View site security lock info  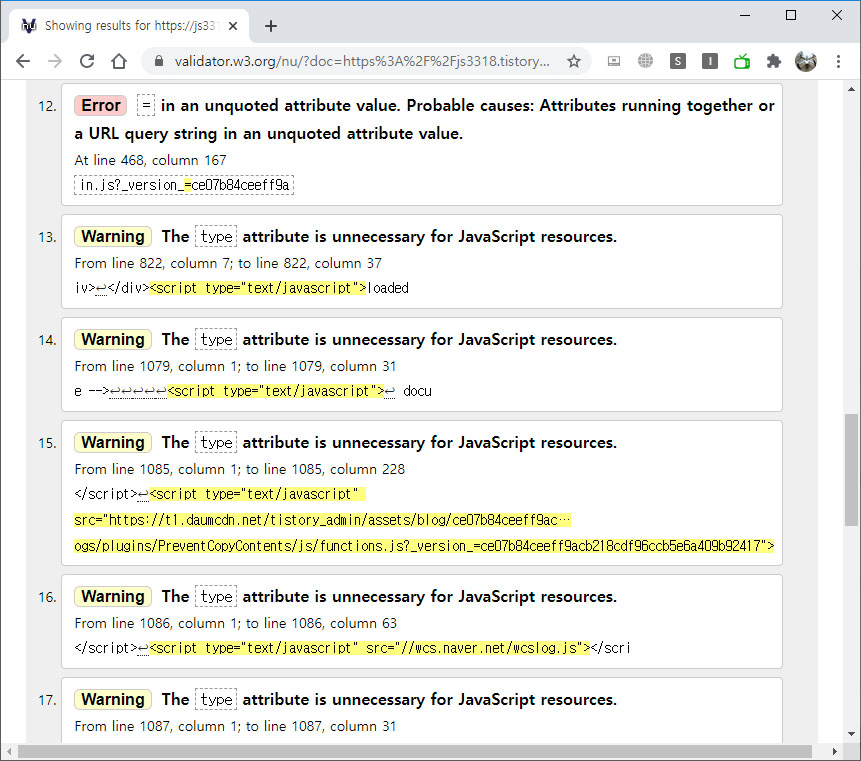159,61
